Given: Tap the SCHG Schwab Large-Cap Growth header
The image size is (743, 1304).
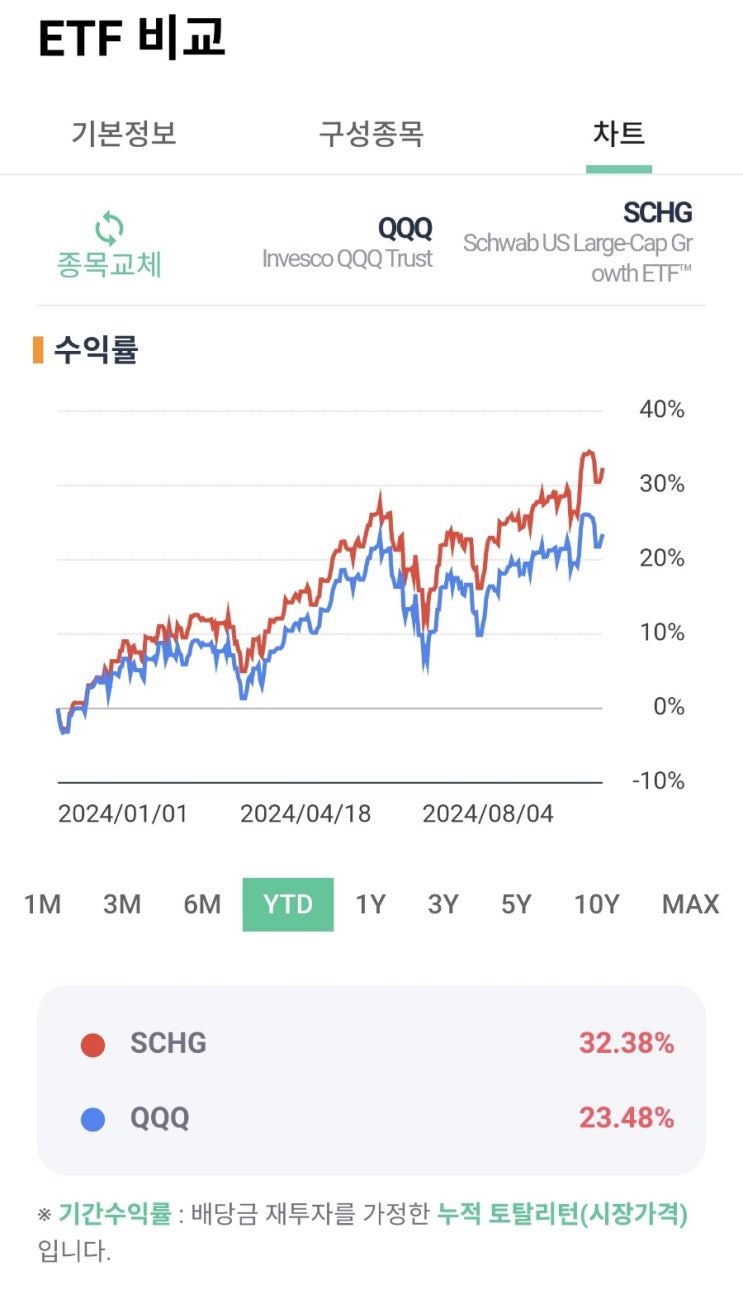Looking at the screenshot, I should [578, 243].
